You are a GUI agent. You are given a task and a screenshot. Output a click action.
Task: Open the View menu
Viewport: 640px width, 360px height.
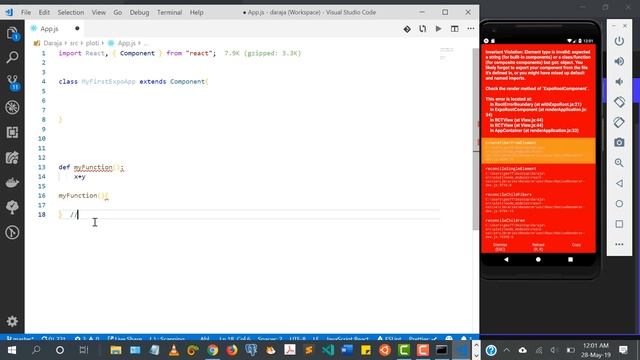(x=98, y=12)
